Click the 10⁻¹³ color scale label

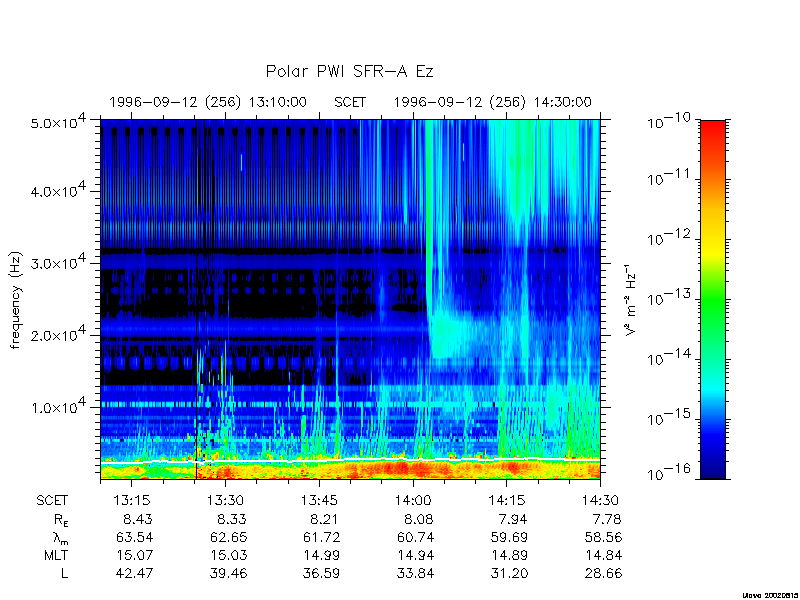click(x=669, y=298)
